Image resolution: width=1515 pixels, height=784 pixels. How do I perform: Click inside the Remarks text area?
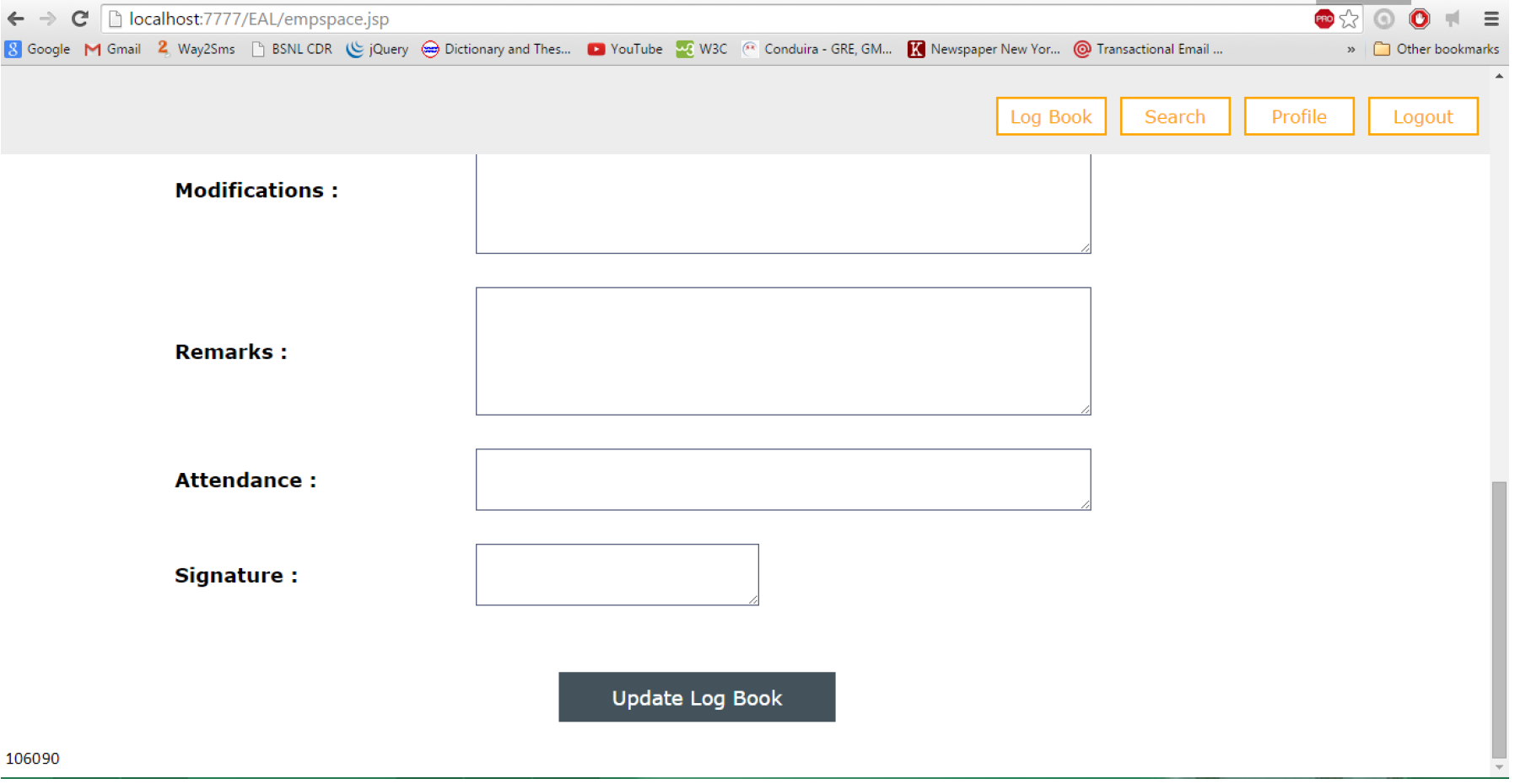[x=783, y=351]
